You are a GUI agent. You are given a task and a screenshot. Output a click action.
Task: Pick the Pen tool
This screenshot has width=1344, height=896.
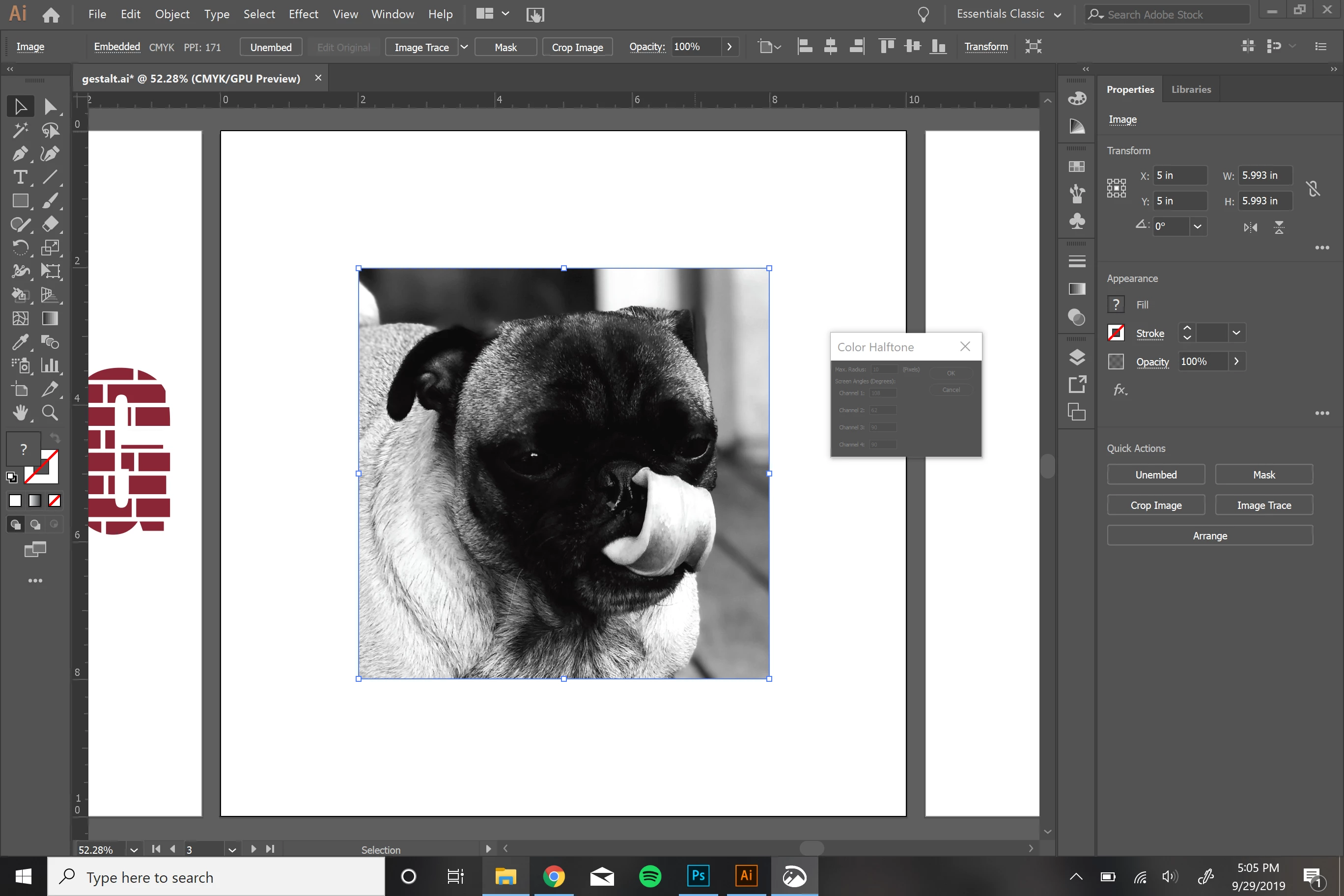click(x=21, y=154)
